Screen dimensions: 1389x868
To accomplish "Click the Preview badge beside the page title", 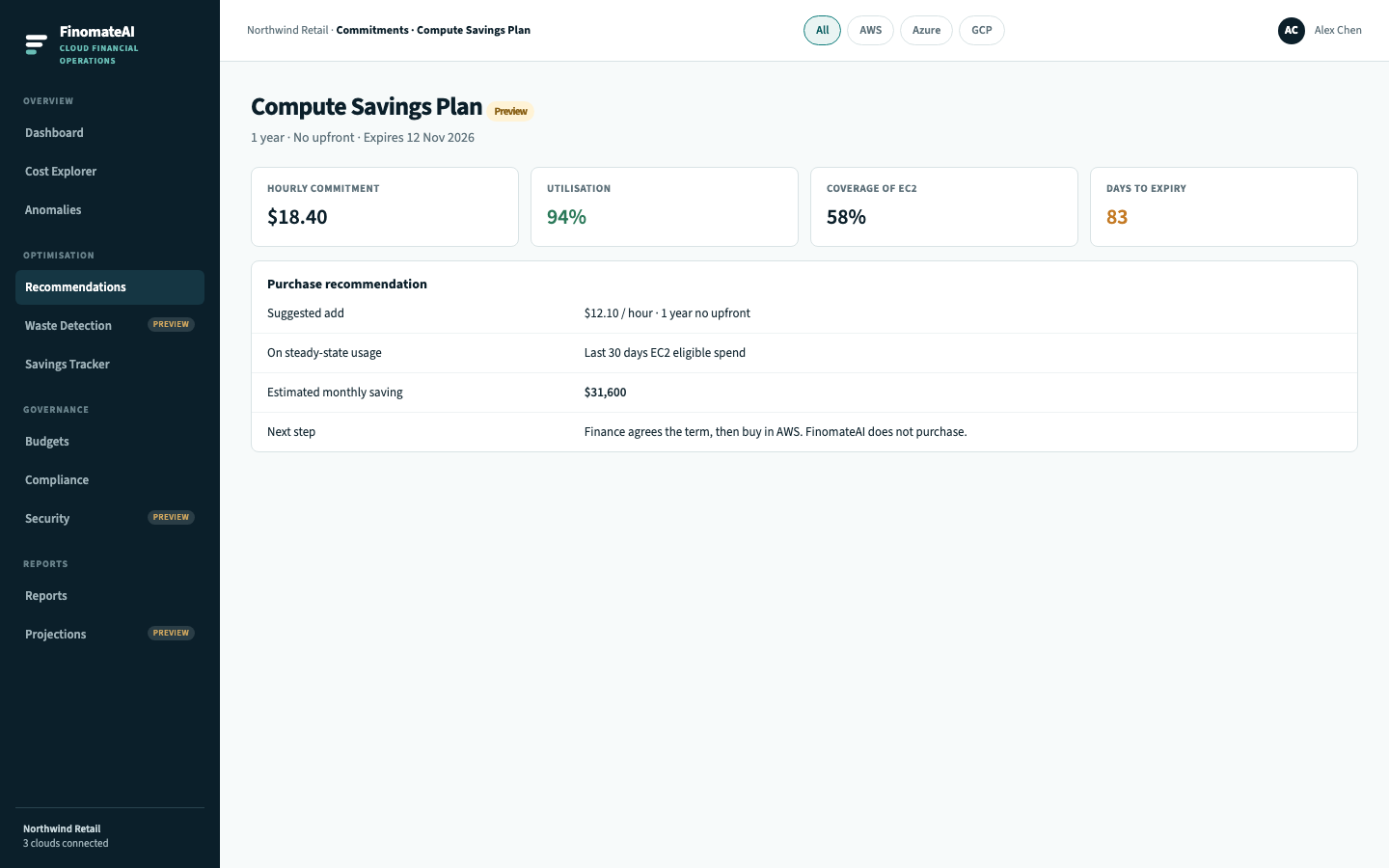I will click(510, 112).
